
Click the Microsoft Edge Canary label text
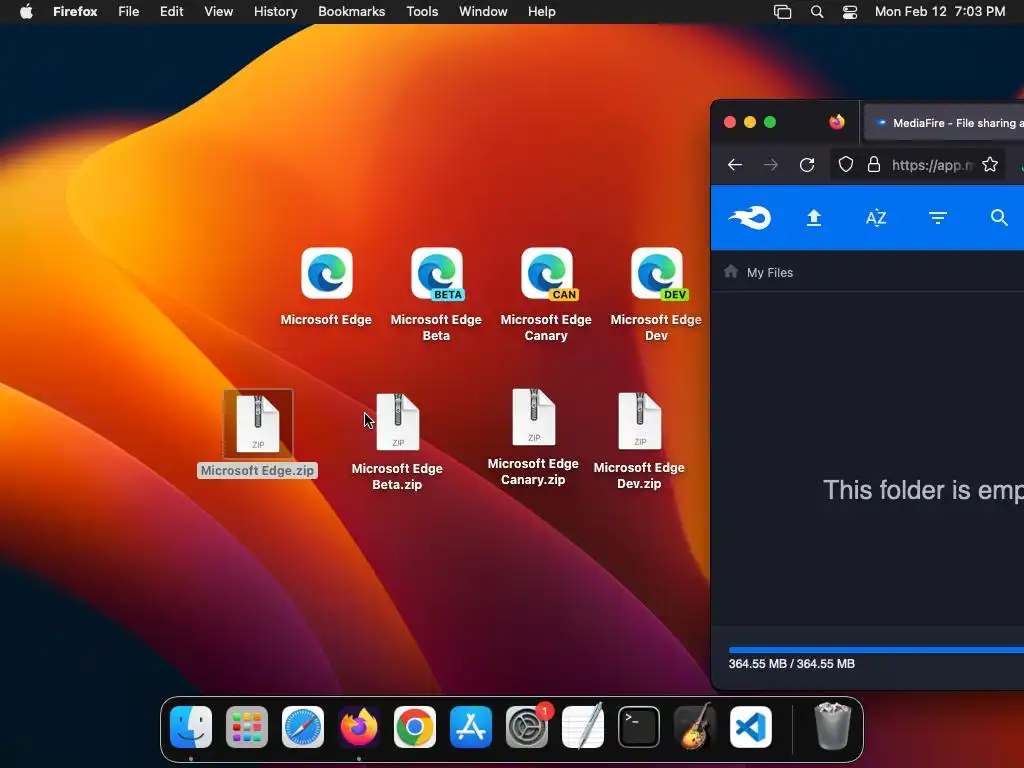(546, 327)
